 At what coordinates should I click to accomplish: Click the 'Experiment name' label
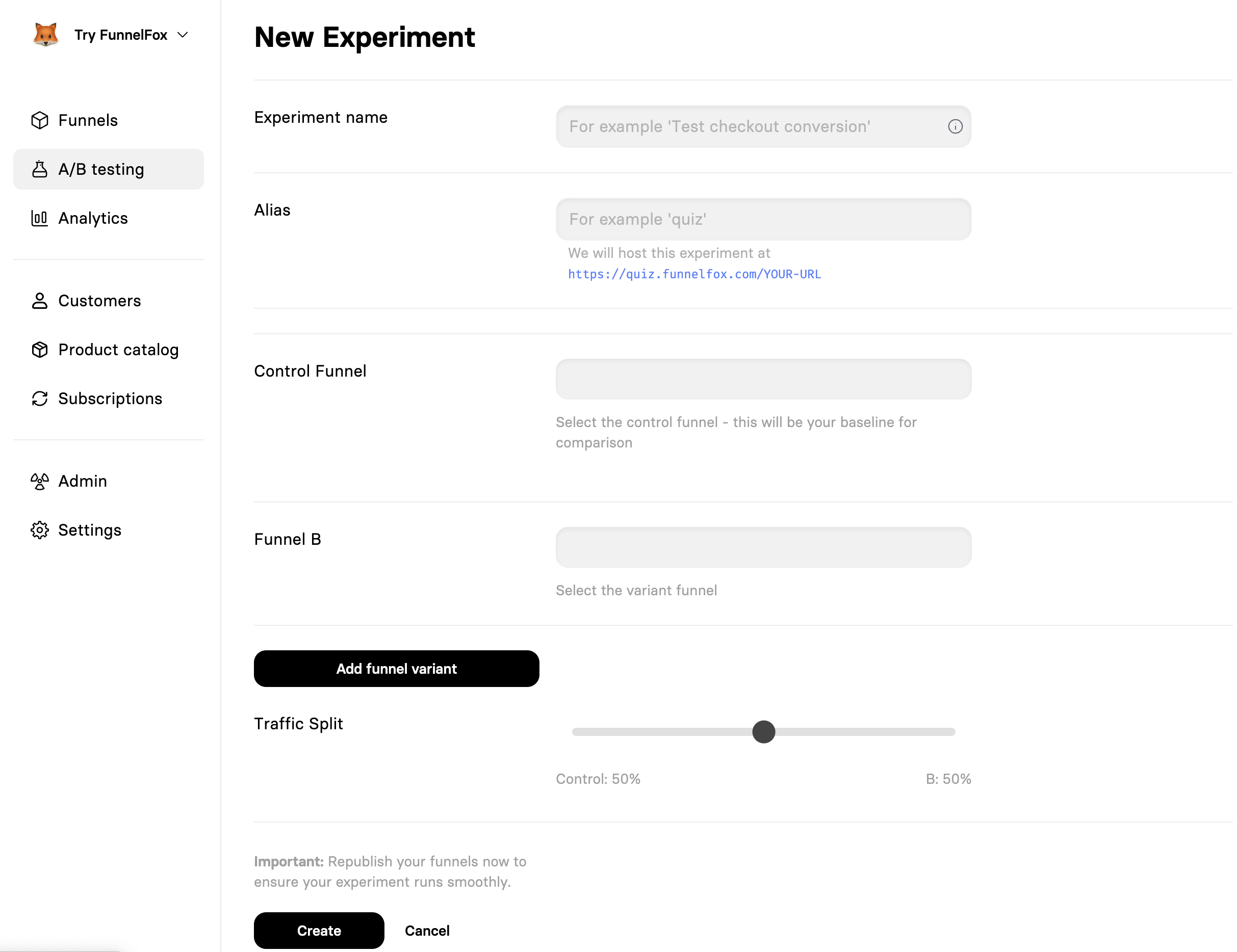pyautogui.click(x=321, y=117)
